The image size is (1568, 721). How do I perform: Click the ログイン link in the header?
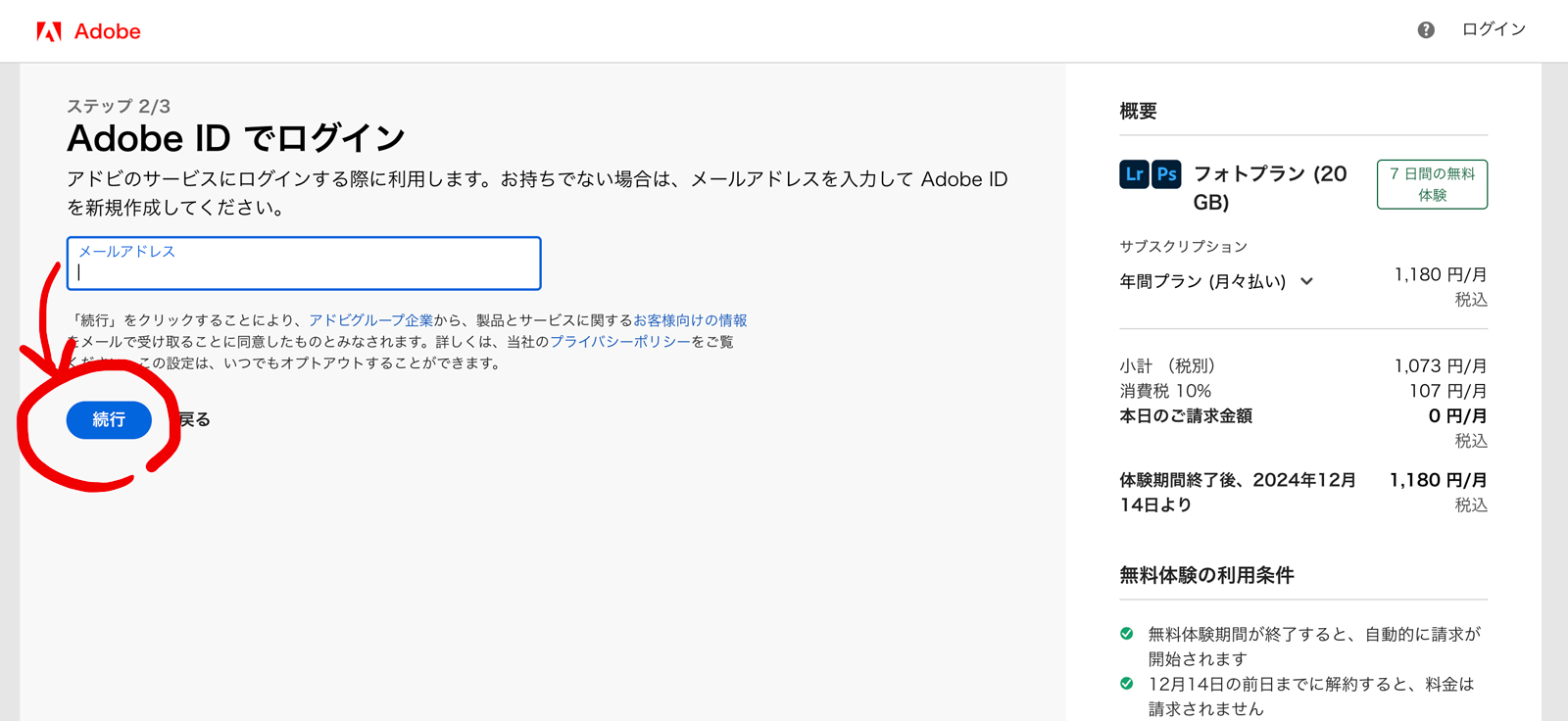click(x=1494, y=29)
